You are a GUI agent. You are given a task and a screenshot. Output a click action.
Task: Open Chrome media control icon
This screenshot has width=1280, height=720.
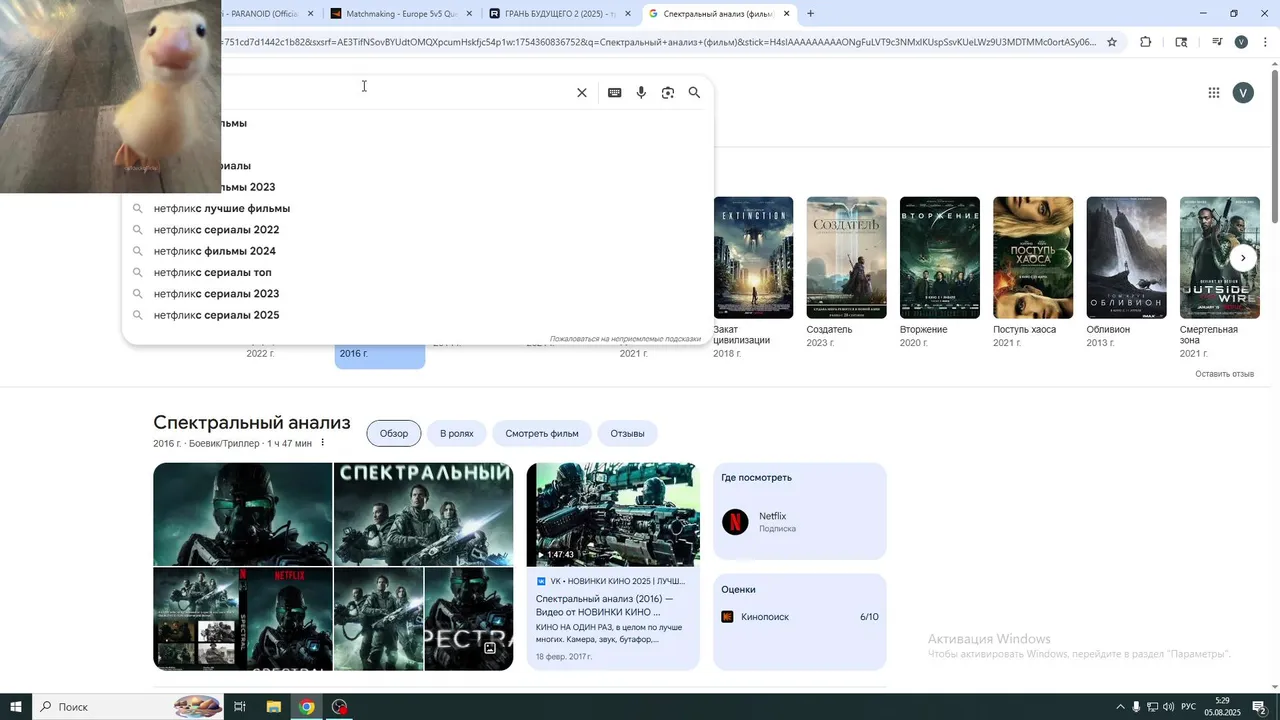[1217, 42]
